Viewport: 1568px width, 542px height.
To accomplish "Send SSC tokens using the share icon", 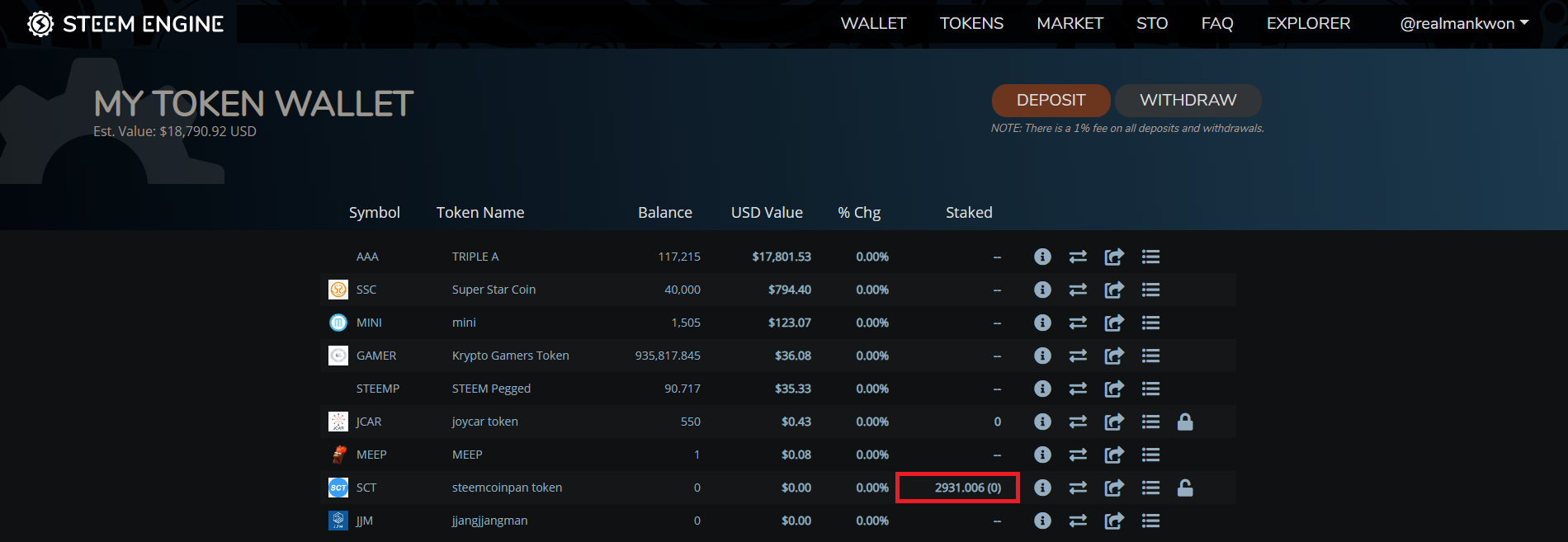I will pyautogui.click(x=1114, y=290).
